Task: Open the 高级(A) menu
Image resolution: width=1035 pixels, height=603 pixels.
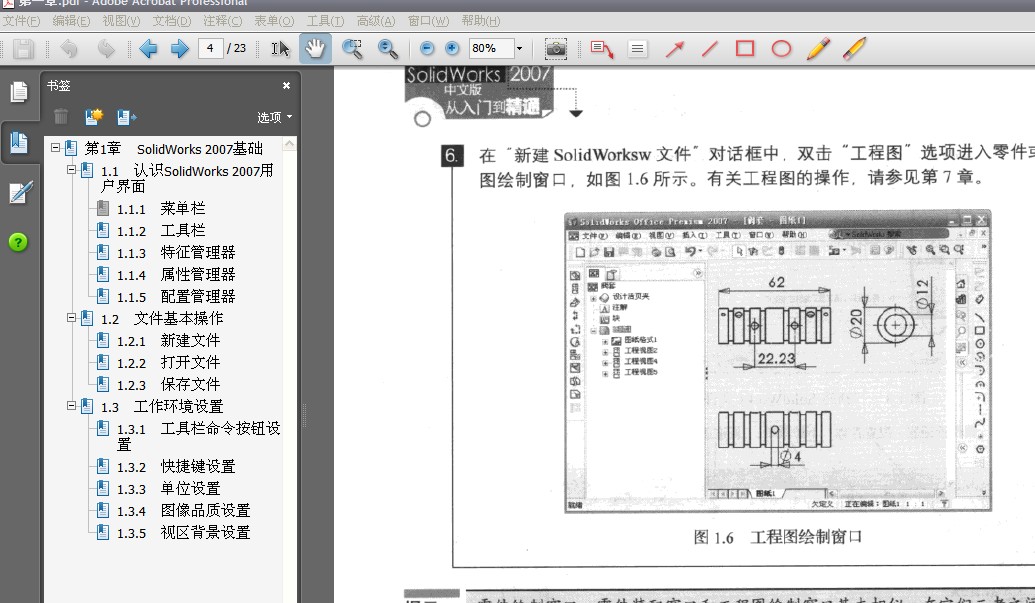Action: (x=376, y=21)
